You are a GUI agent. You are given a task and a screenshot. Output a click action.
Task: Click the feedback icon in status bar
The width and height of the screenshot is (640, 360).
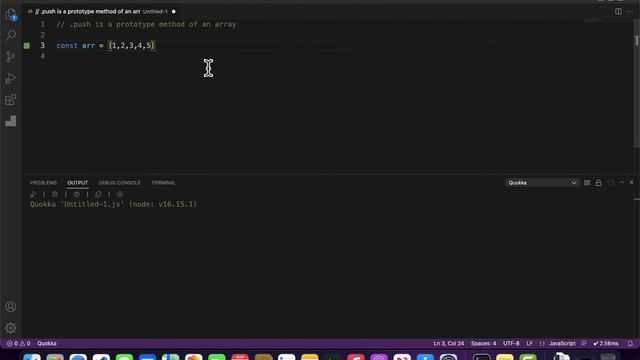click(x=584, y=344)
